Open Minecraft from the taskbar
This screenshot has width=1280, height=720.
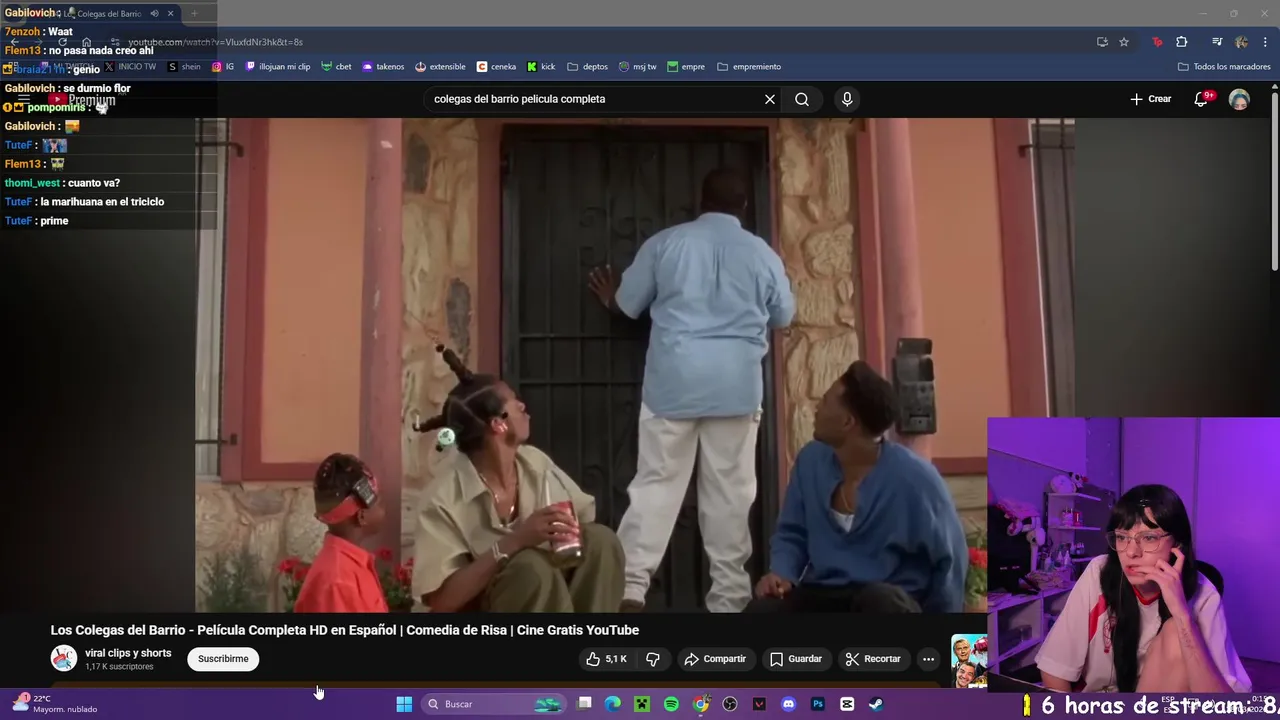pos(642,704)
